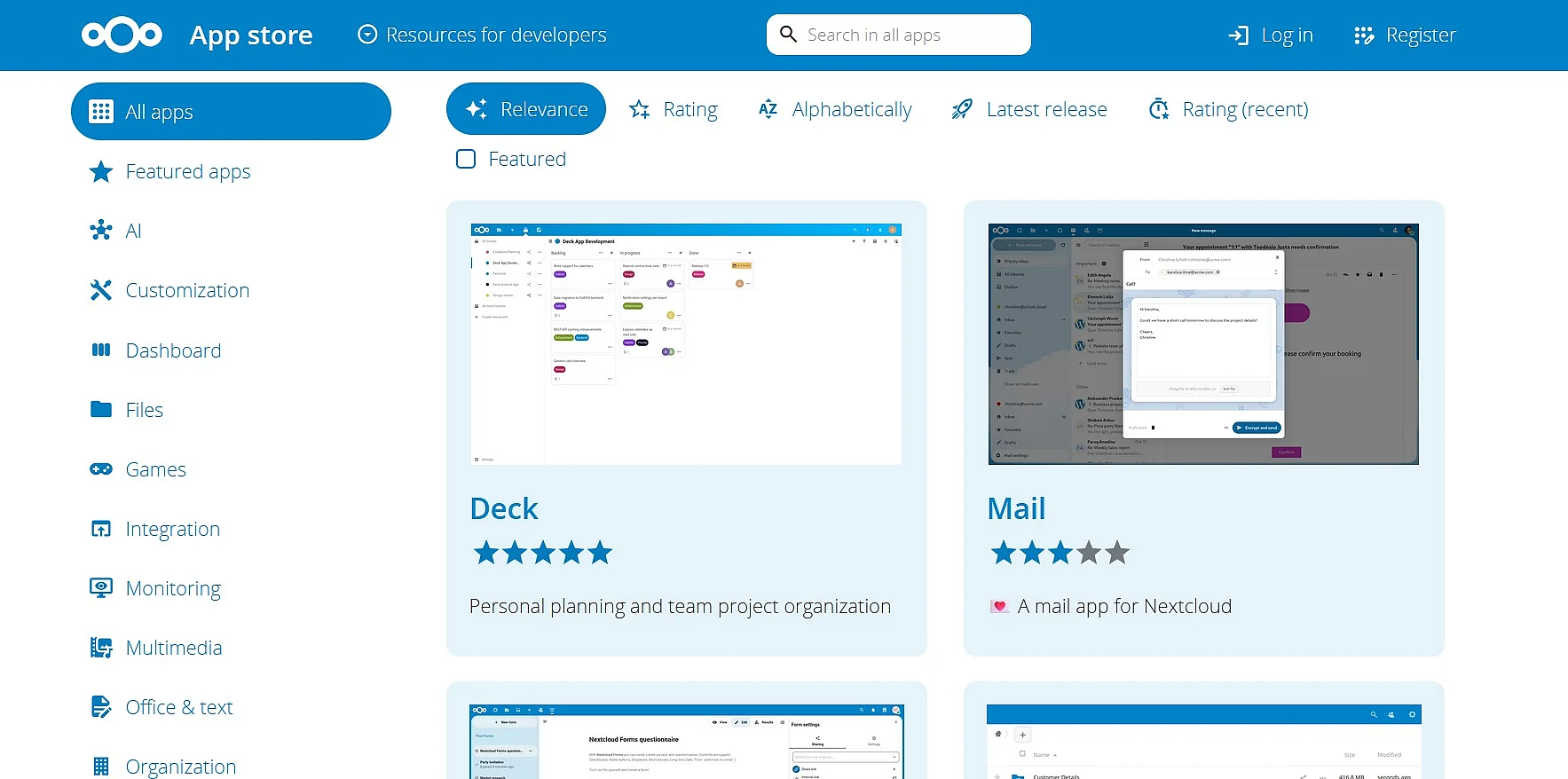This screenshot has height=779, width=1568.
Task: Focus the Search in all apps field
Action: (899, 35)
